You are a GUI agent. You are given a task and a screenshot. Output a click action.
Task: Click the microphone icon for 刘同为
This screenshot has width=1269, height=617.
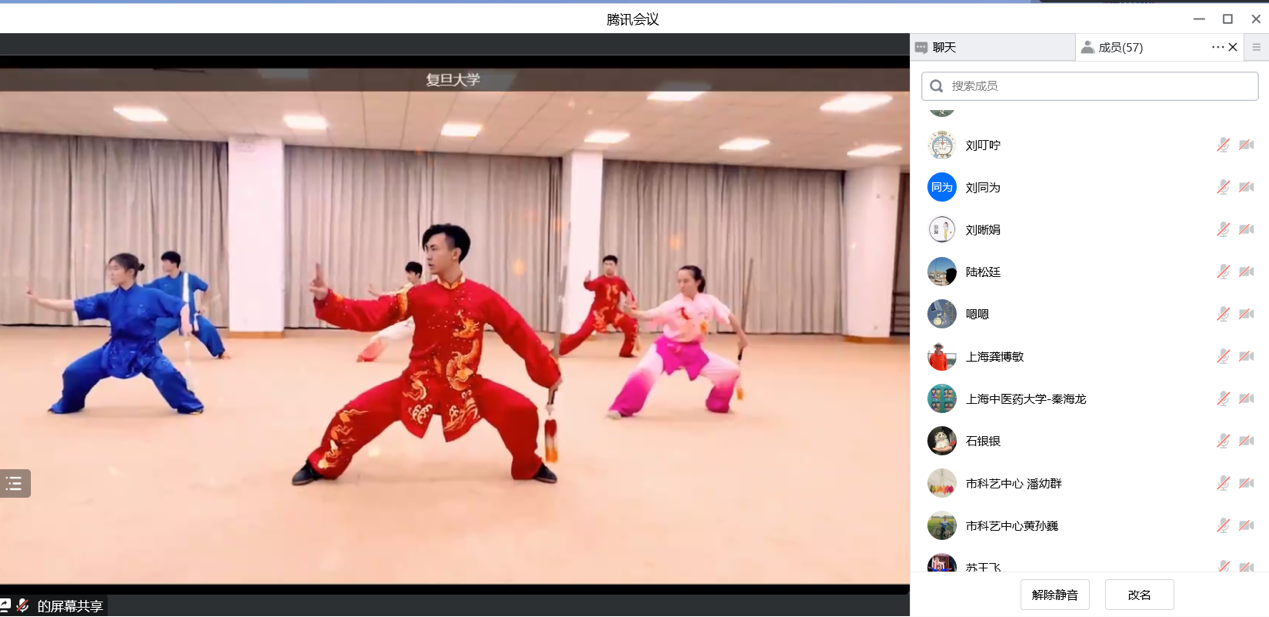[1223, 187]
